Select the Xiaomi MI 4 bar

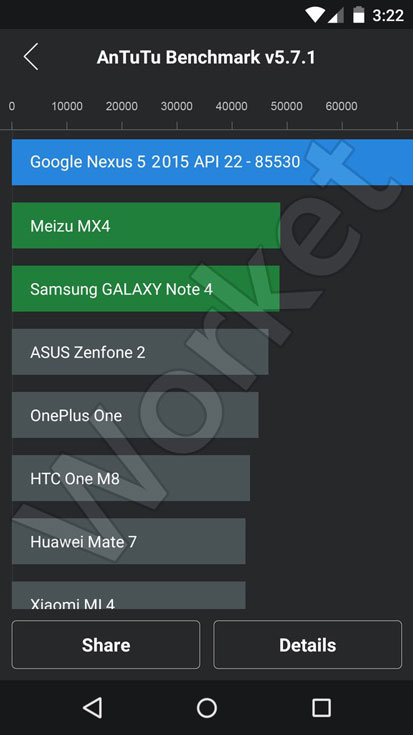[128, 595]
